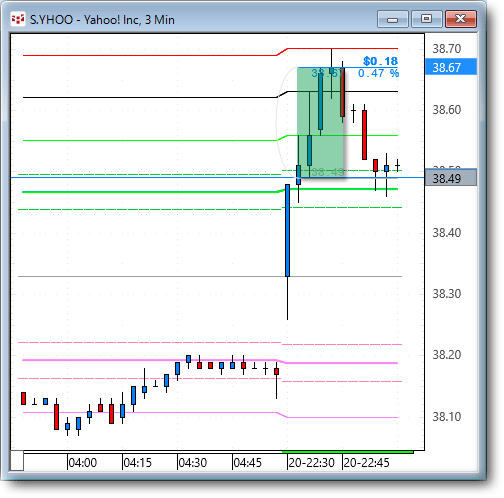Select the long blue candle at 20-22:30
The height and width of the screenshot is (498, 504).
287,230
